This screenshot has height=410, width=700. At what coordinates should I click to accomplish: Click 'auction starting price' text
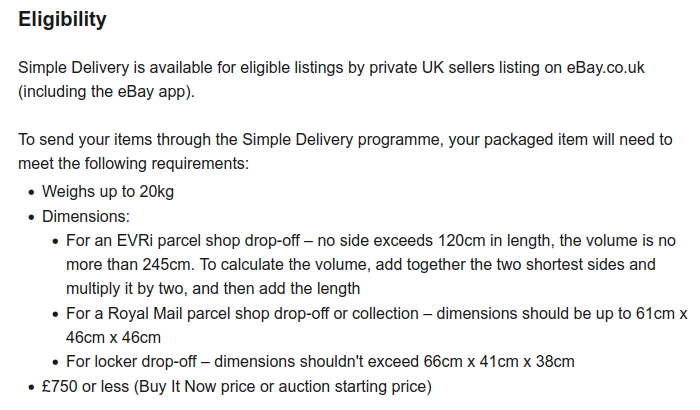click(x=353, y=387)
